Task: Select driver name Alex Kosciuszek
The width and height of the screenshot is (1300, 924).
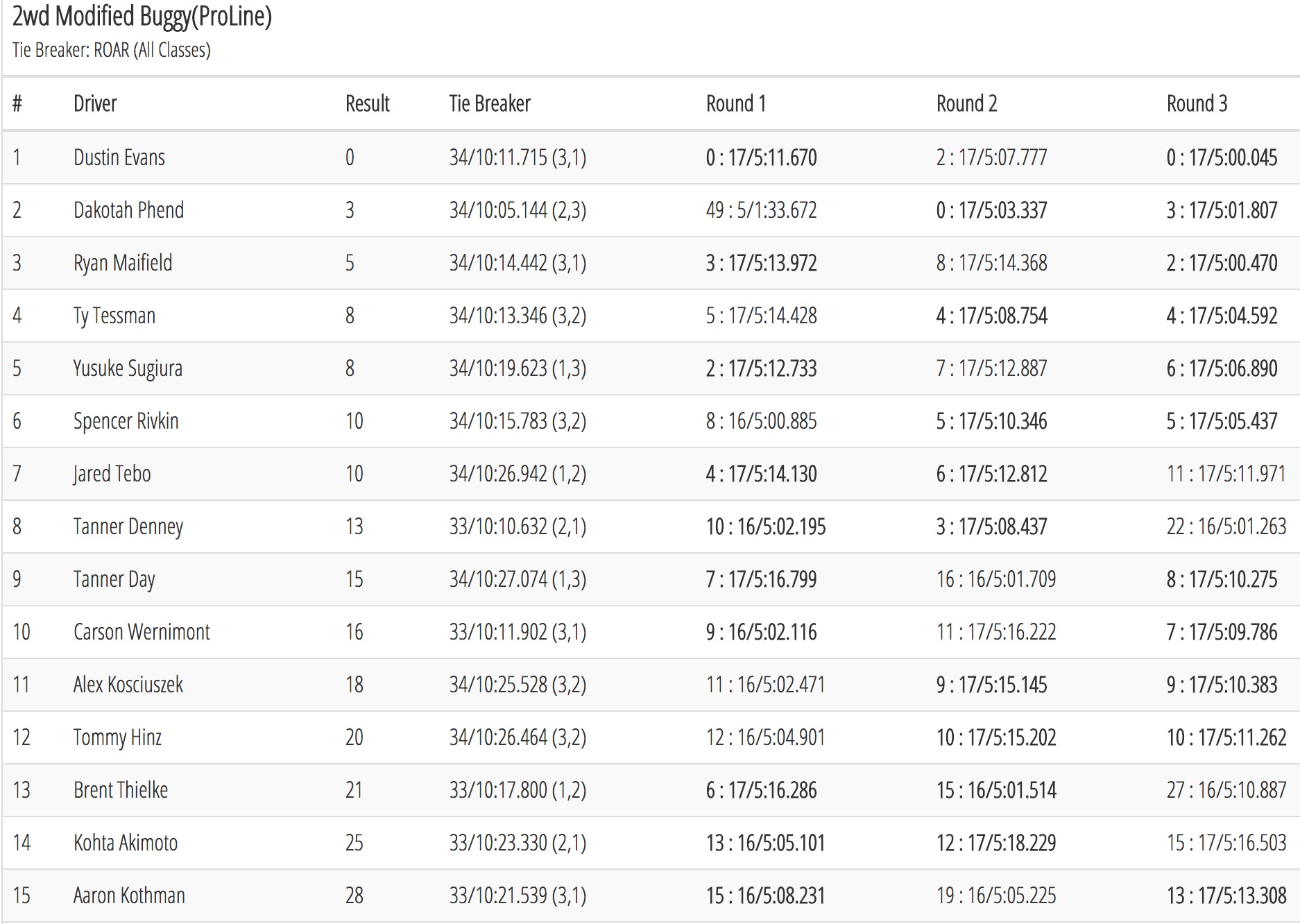Action: tap(128, 685)
